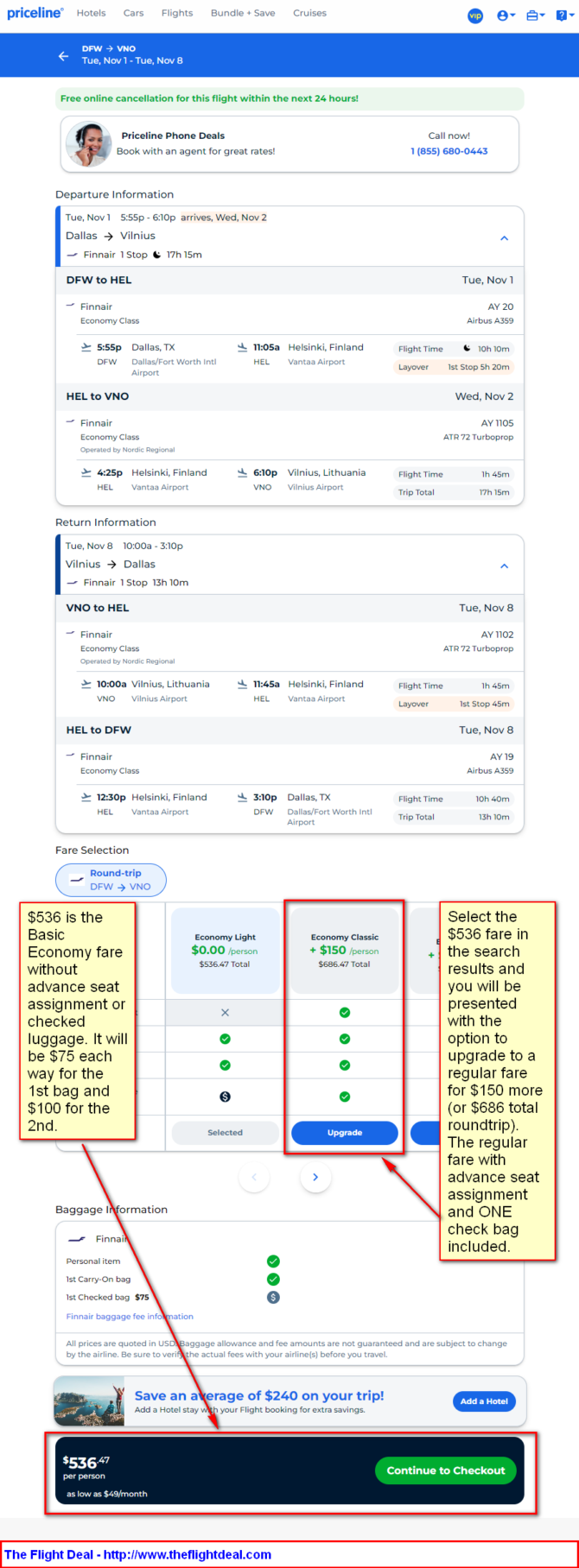
Task: Click the Finnair logo for flight AY 1105
Action: coord(71,422)
